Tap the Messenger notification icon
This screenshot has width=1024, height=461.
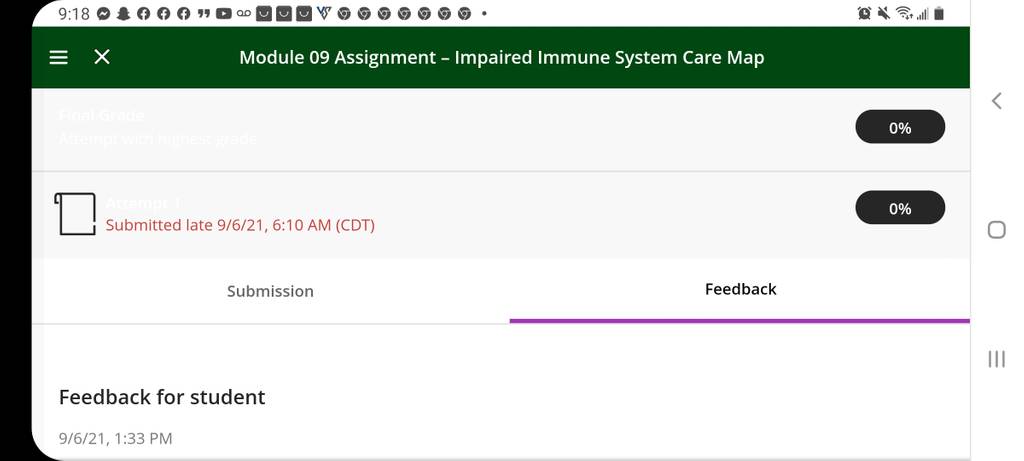tap(103, 13)
